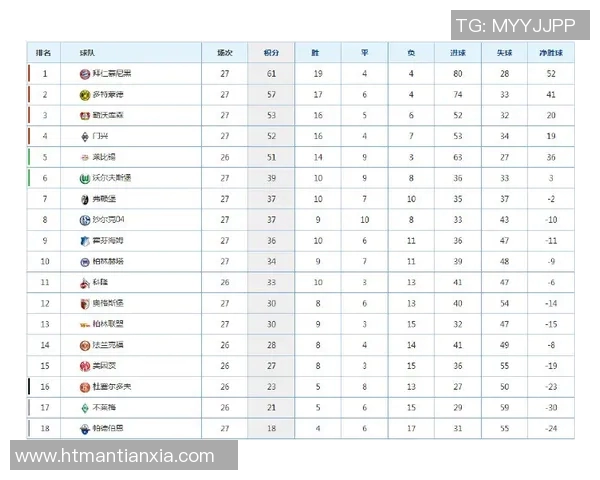The width and height of the screenshot is (600, 480).
Task: Click the 净胜球 goal difference header
Action: coord(551,53)
